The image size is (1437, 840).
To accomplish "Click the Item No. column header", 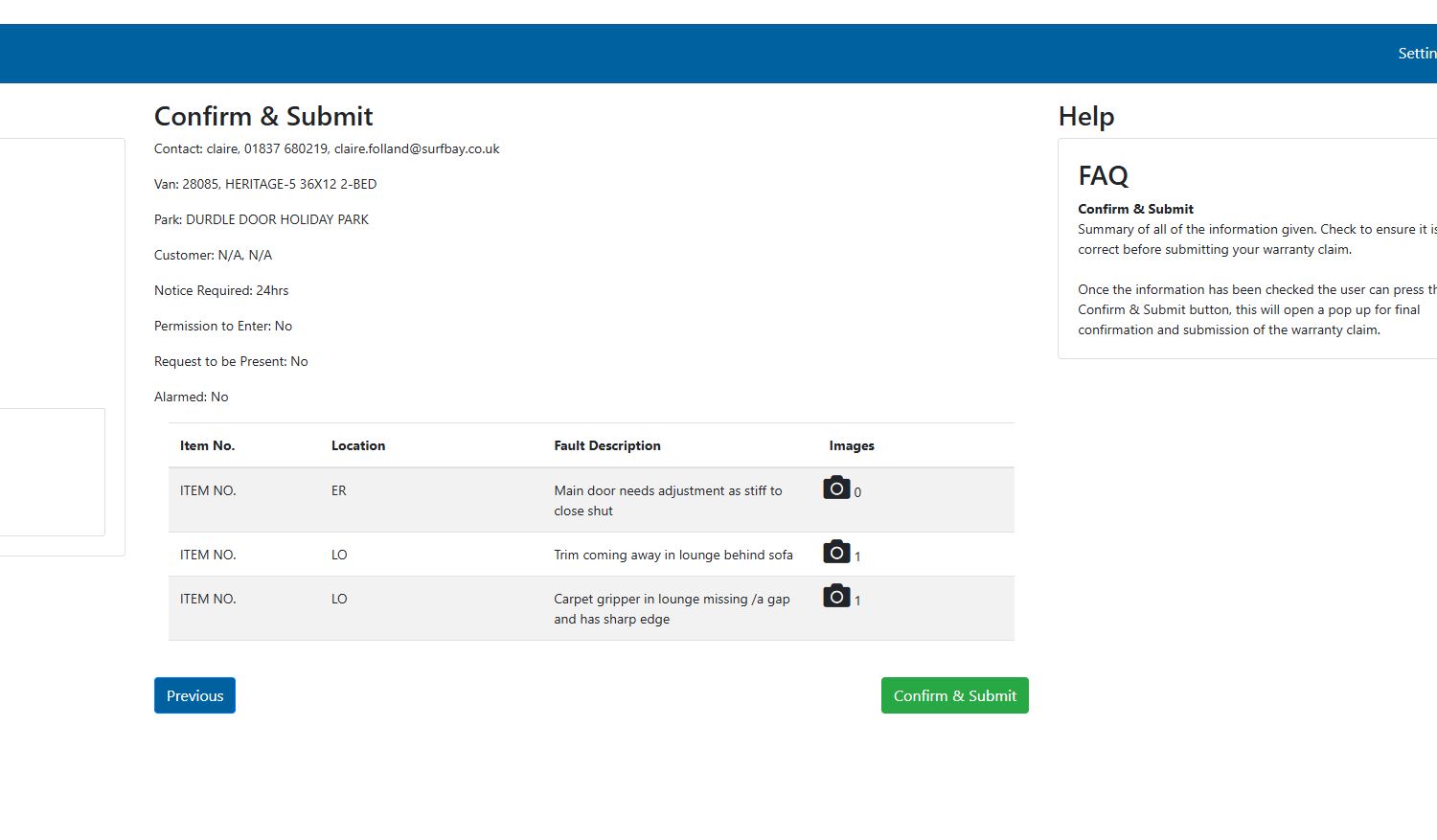I will coord(207,445).
